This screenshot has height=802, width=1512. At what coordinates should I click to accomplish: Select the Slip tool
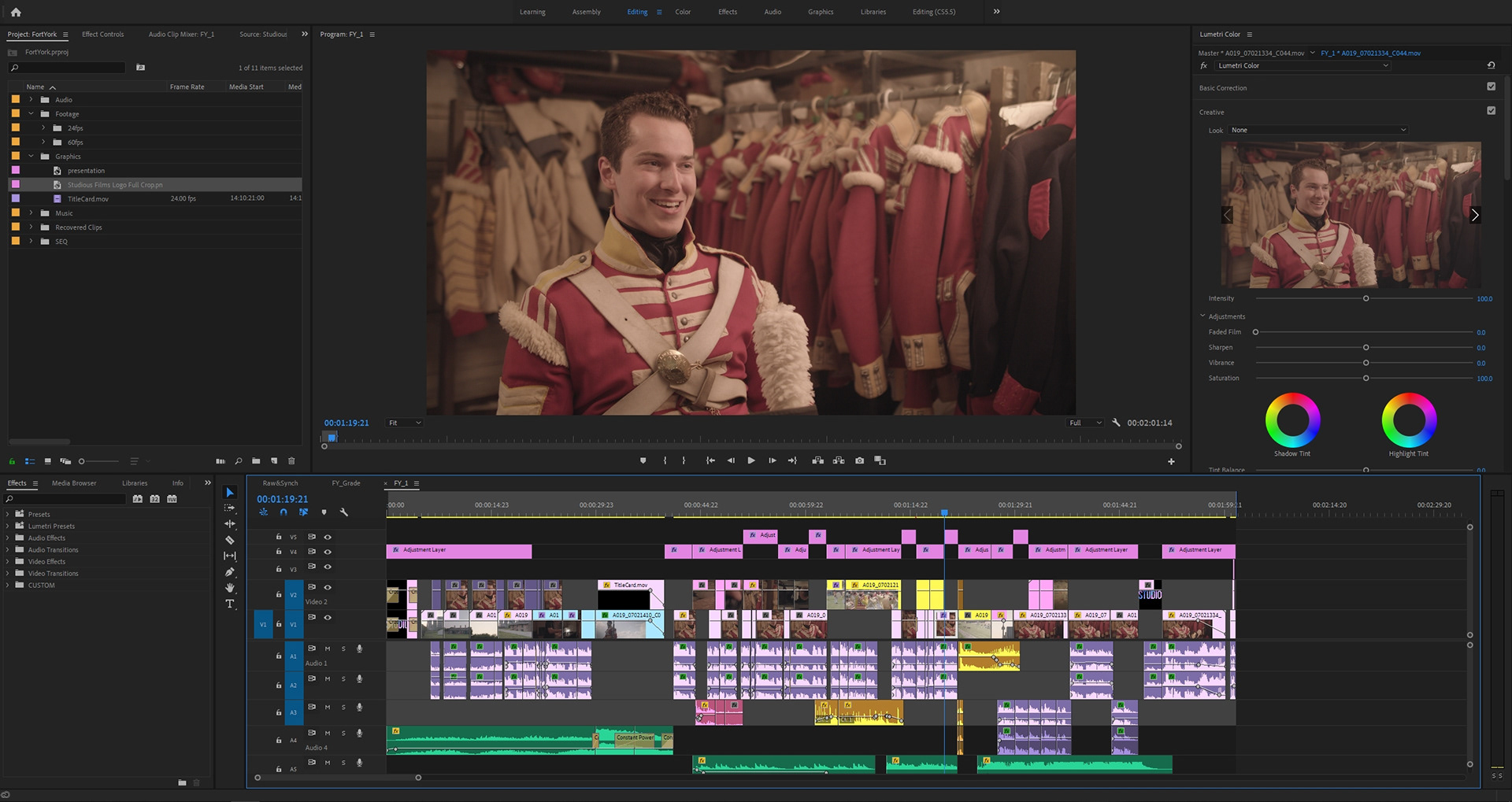tap(230, 556)
